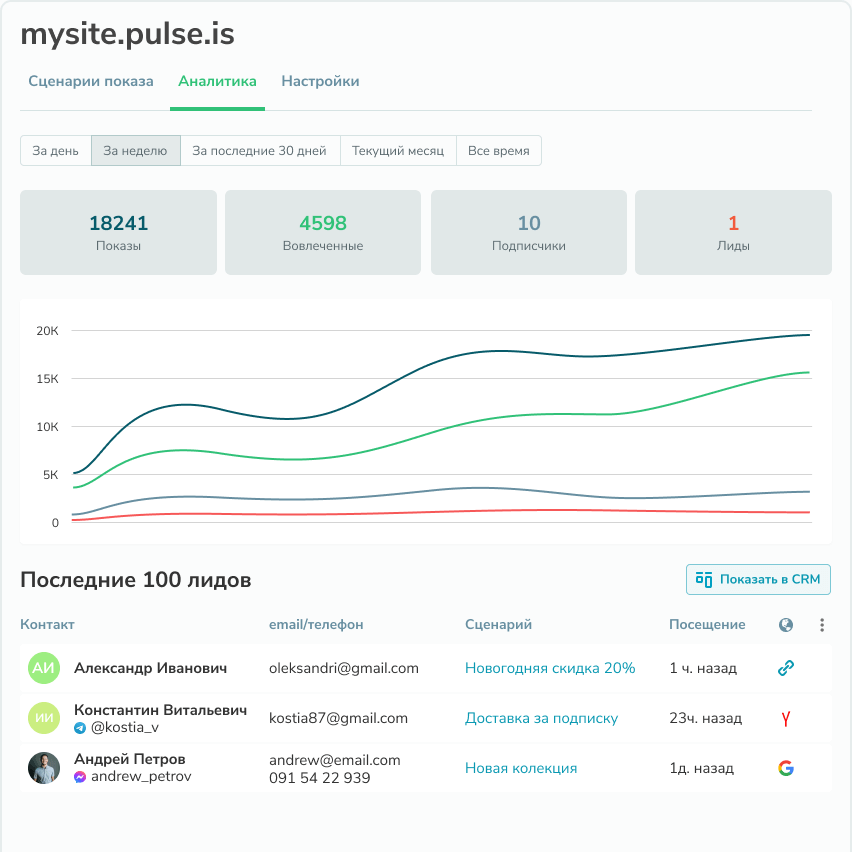Click the email kostia87@gmail.com

click(339, 718)
